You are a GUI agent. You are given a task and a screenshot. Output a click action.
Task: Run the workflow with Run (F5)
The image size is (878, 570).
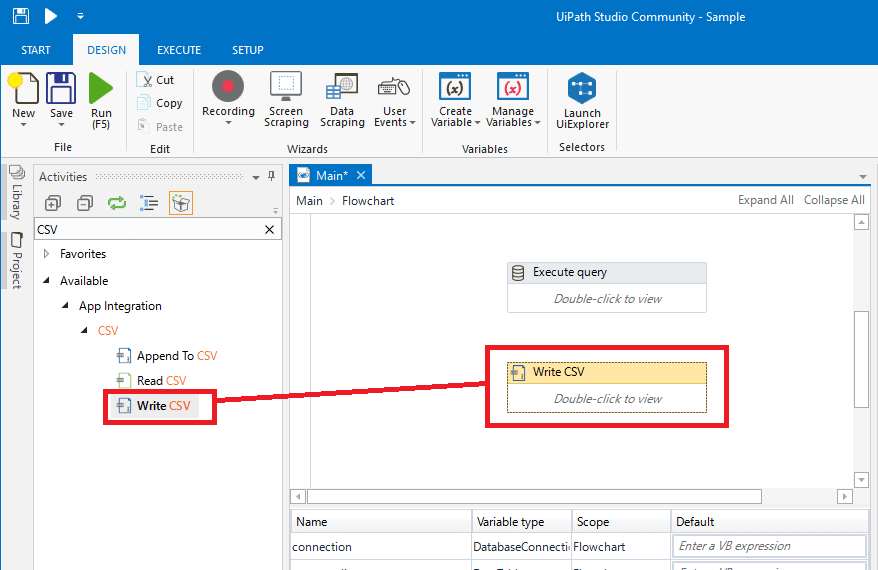click(x=101, y=99)
